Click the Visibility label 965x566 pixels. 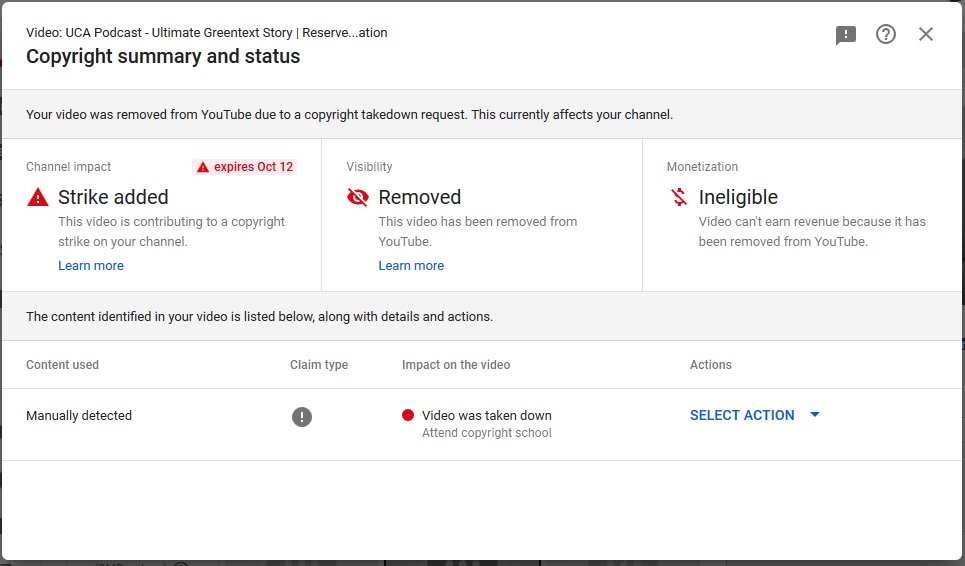click(369, 167)
